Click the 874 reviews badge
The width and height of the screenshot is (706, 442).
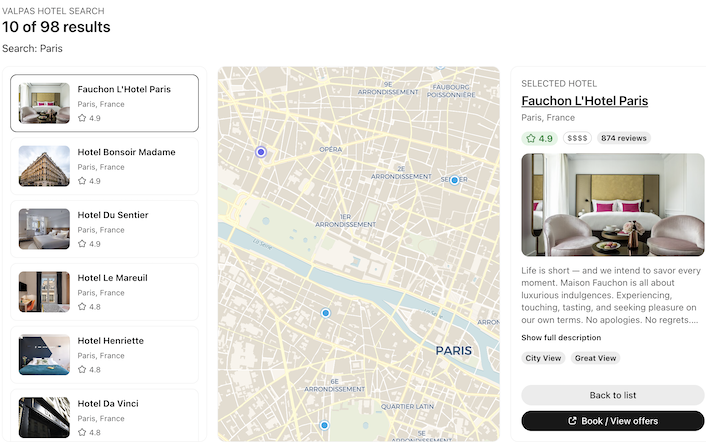pyautogui.click(x=623, y=138)
